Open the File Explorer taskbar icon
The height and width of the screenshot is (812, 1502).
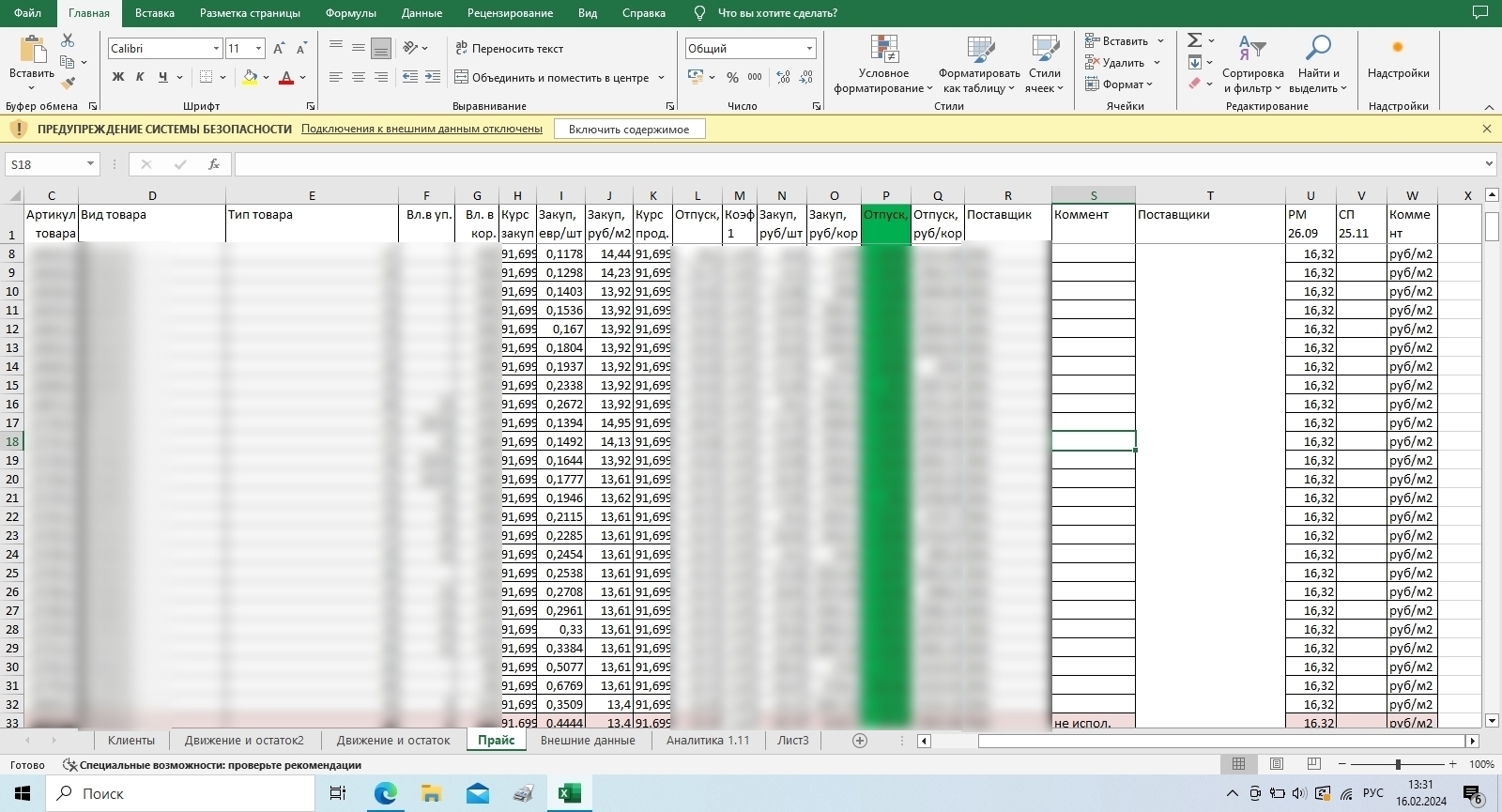point(432,793)
